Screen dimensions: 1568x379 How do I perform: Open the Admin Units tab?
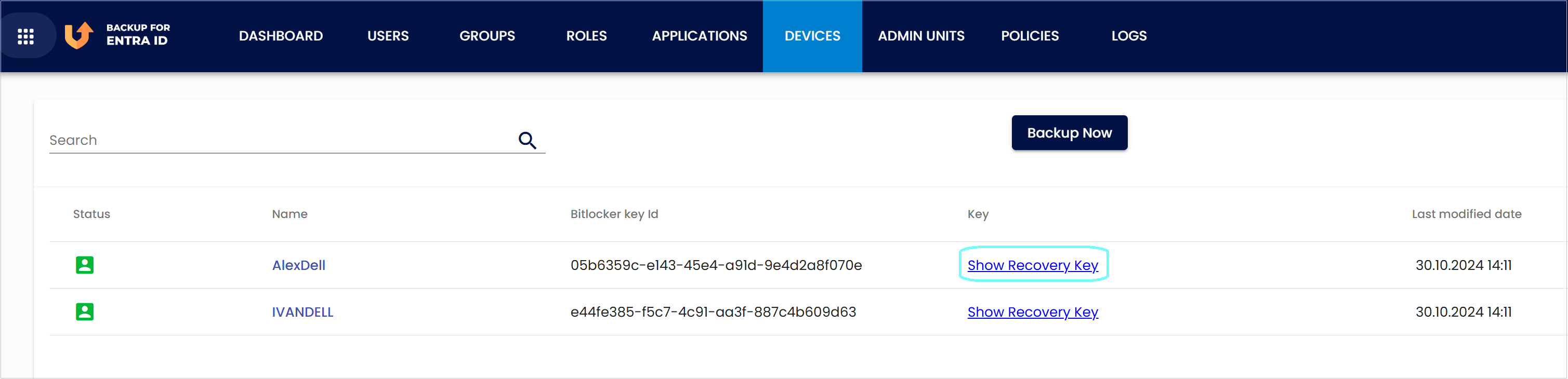921,36
